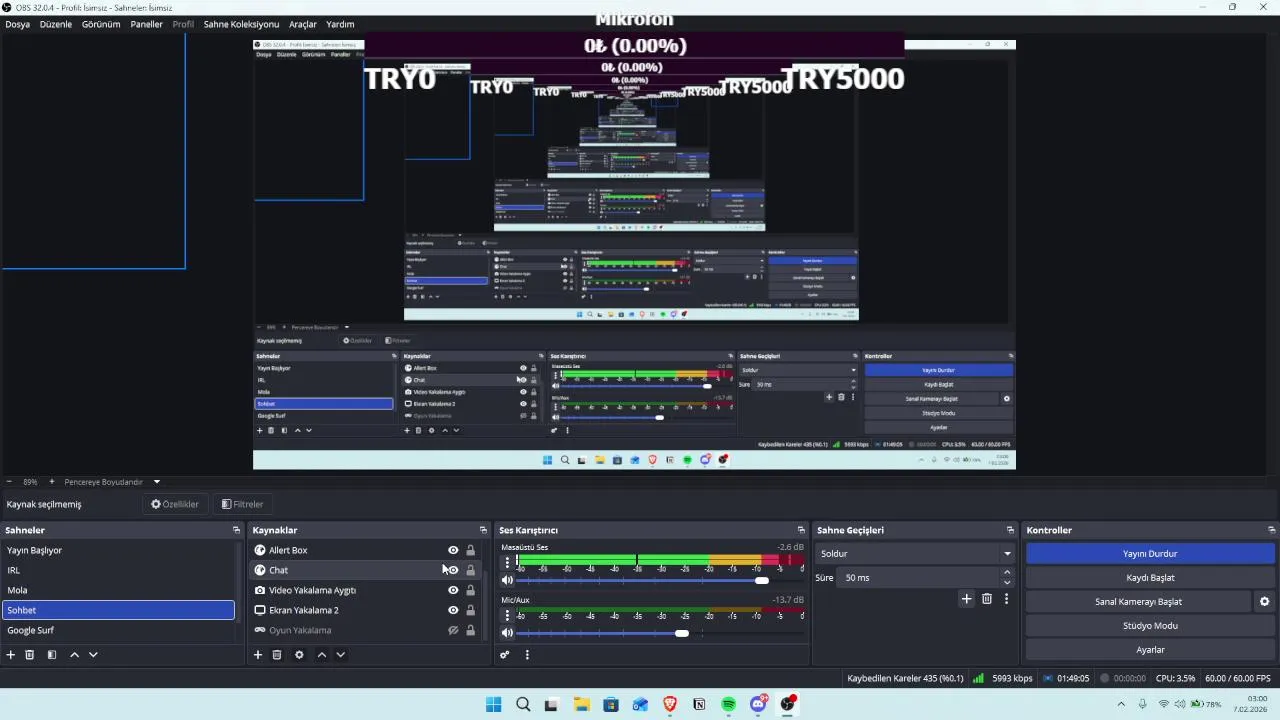Open the Soldur transition dropdown
The width and height of the screenshot is (1280, 720).
point(915,553)
